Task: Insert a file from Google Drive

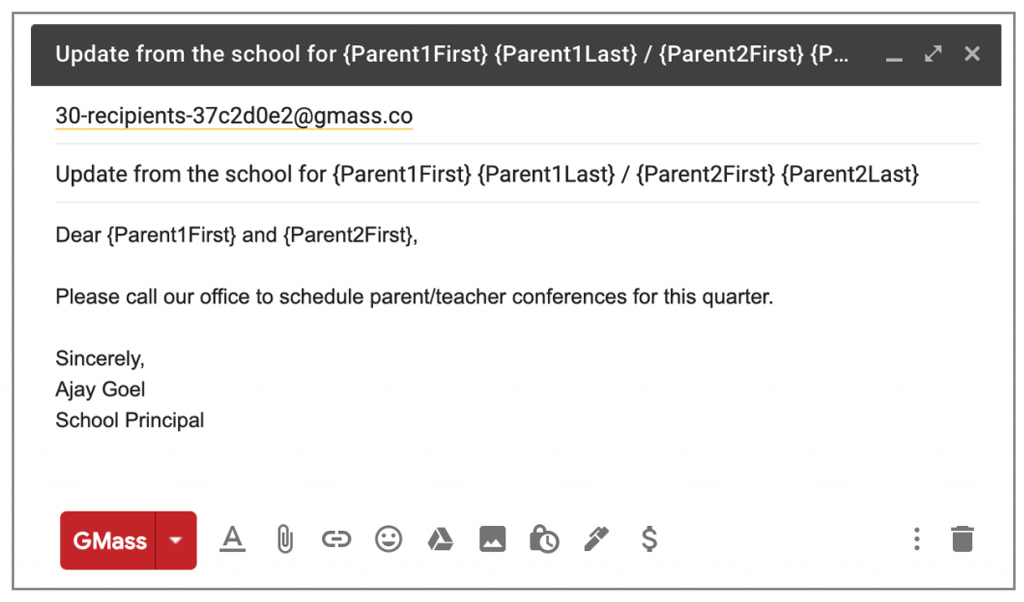Action: 440,540
